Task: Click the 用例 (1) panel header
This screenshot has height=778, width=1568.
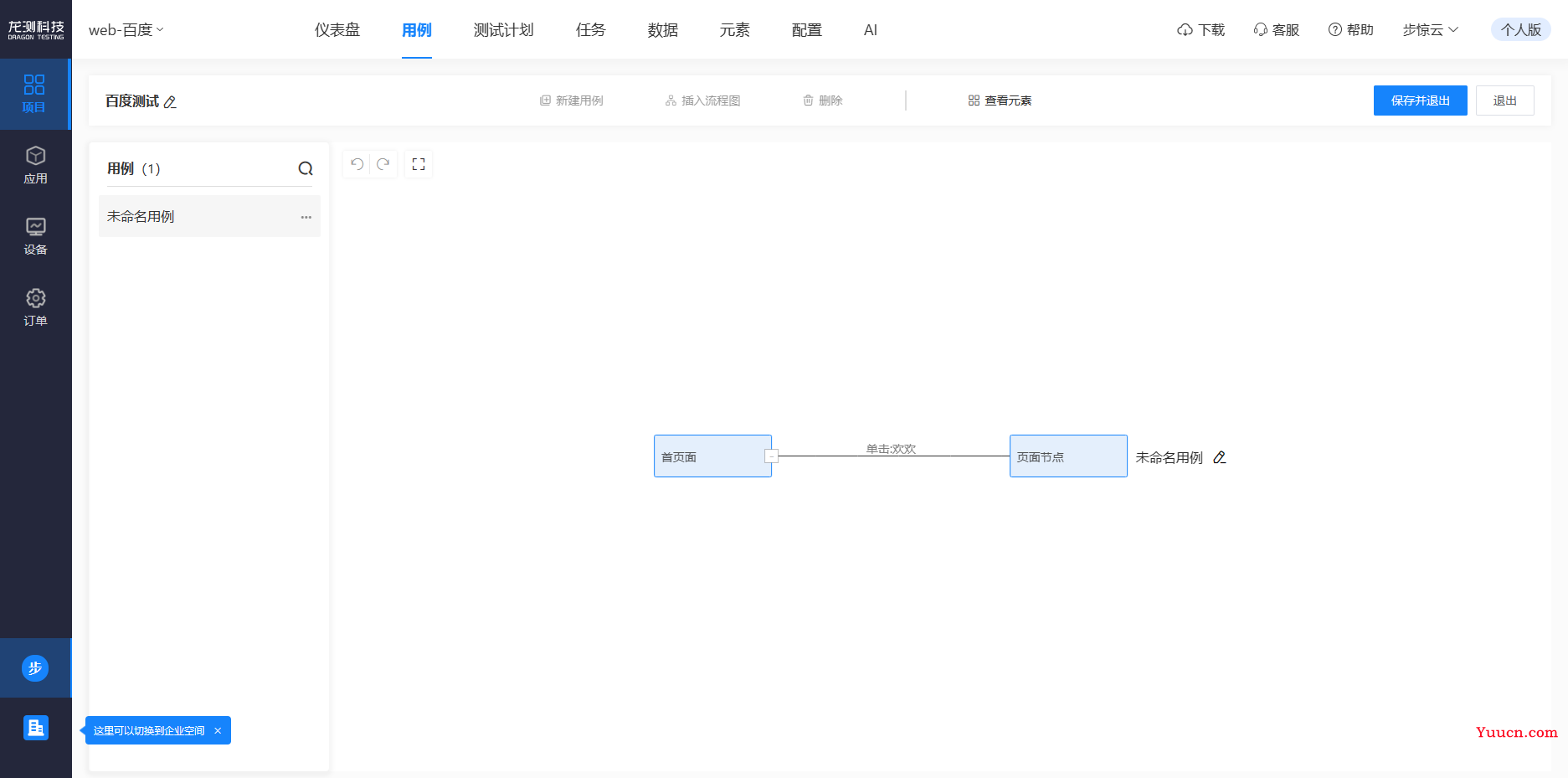Action: pyautogui.click(x=133, y=169)
